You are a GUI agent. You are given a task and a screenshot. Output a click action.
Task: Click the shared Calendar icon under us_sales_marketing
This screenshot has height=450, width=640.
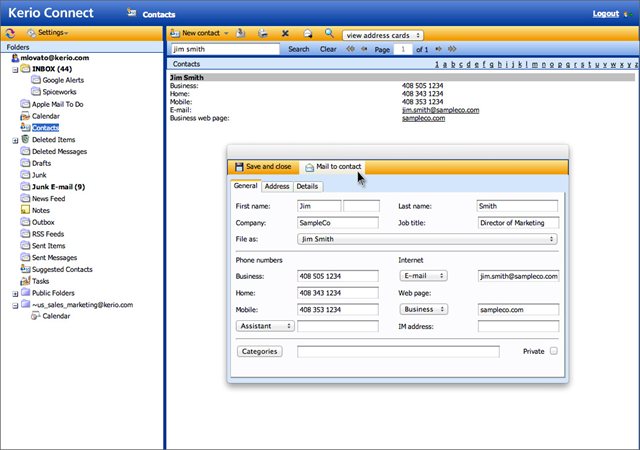pos(36,316)
